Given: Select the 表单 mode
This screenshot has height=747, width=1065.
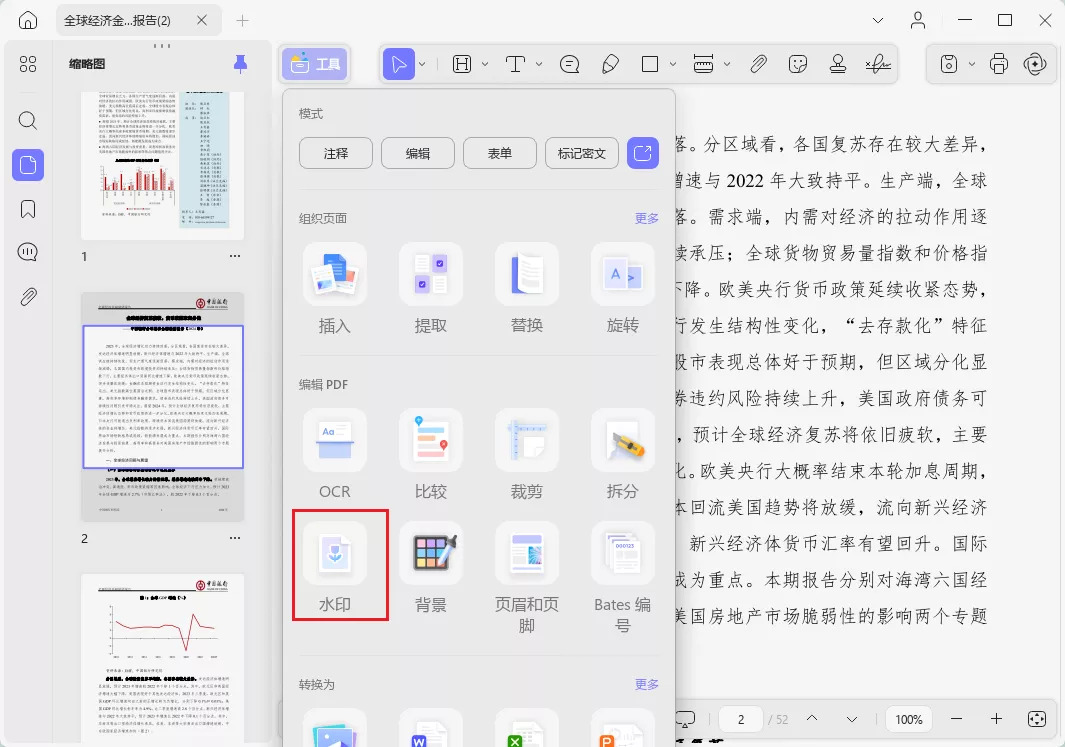Looking at the screenshot, I should (499, 152).
